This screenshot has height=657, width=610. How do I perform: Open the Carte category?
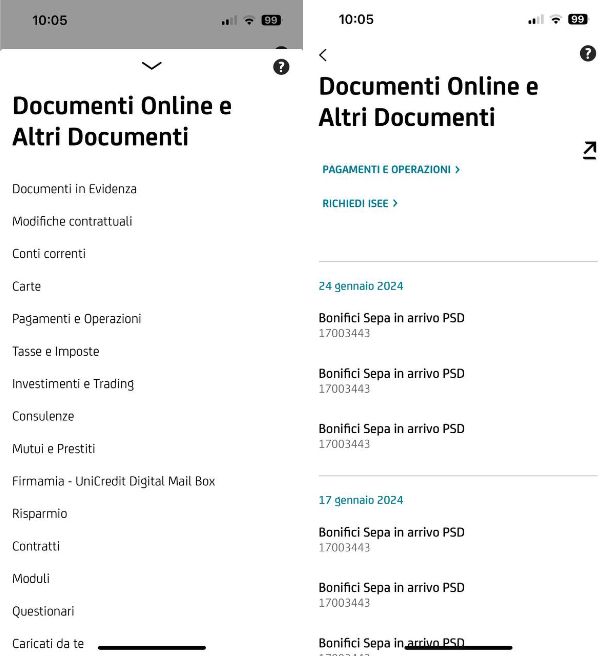[x=27, y=286]
